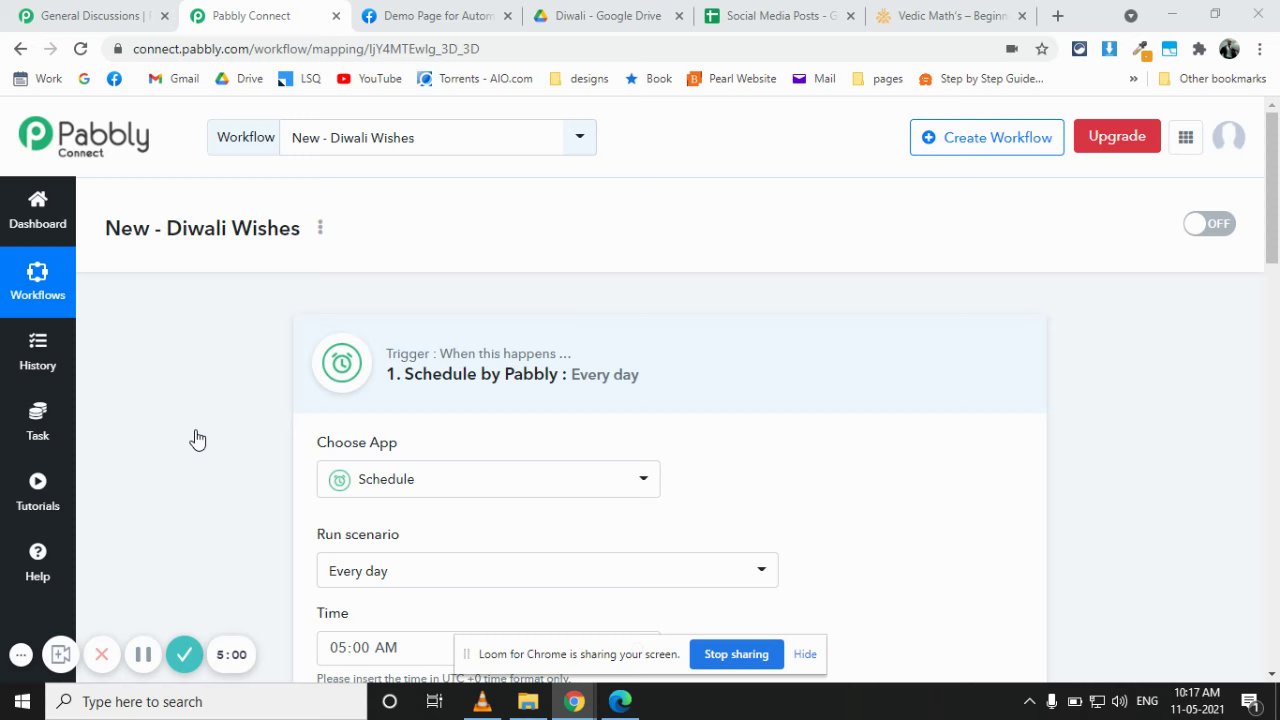Click the browser address bar
Viewport: 1280px width, 720px height.
click(560, 48)
